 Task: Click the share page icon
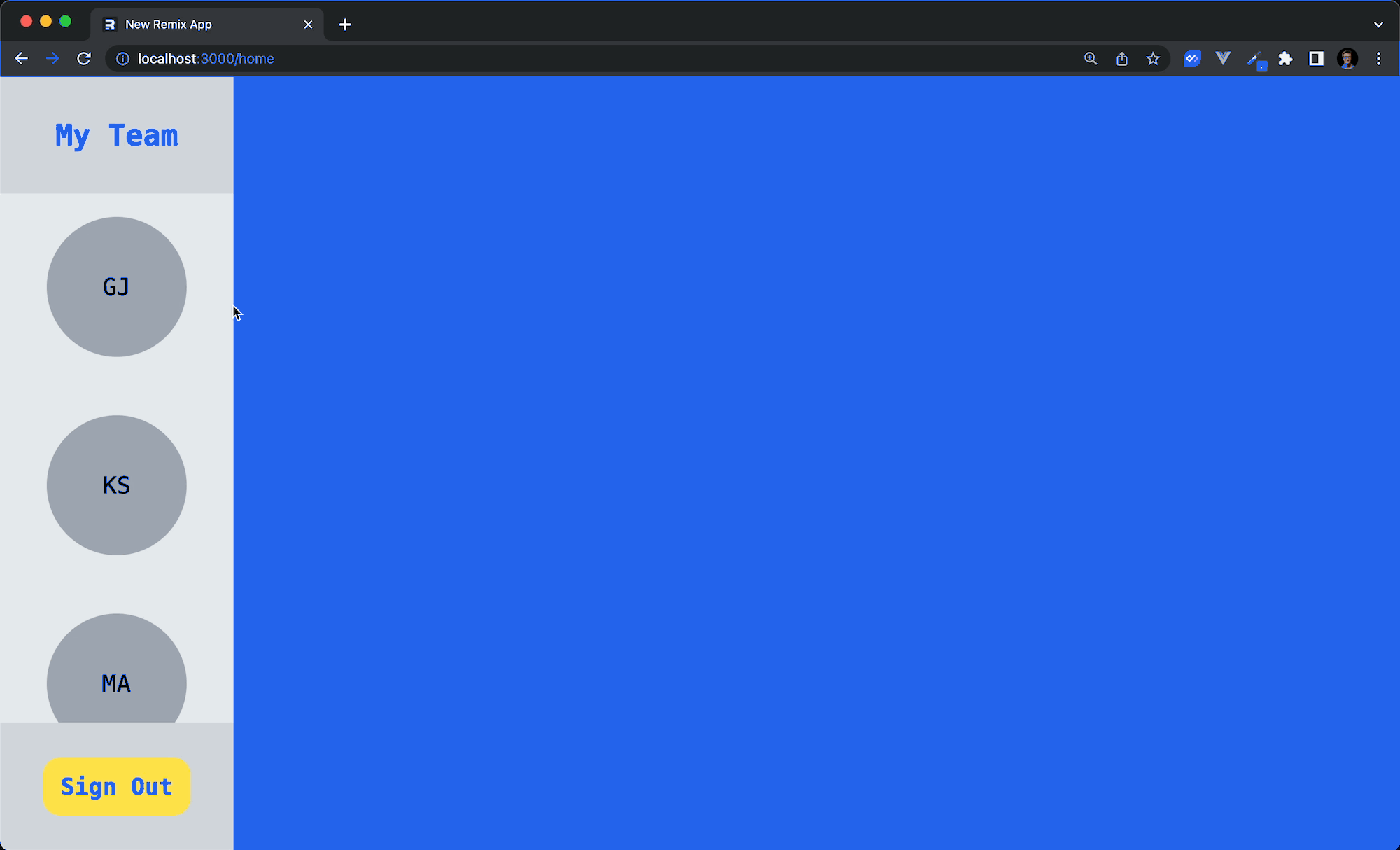1122,59
